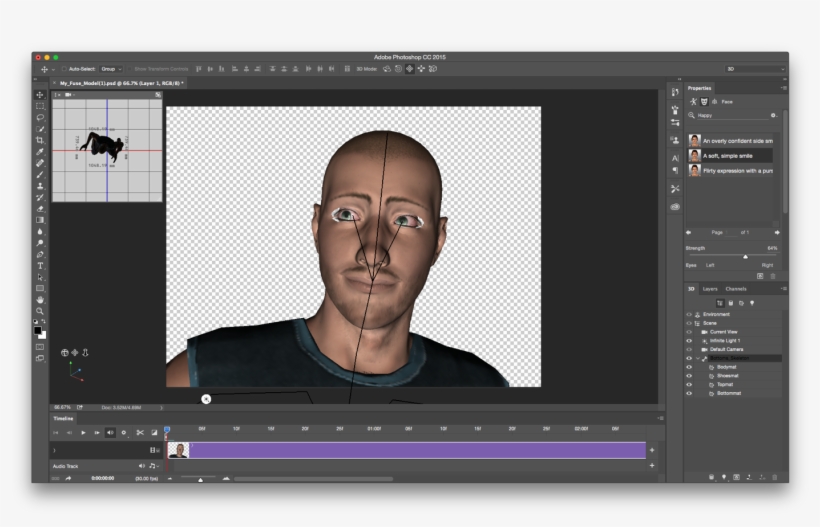Go to next expression page arrow
This screenshot has width=820, height=527.
[777, 232]
